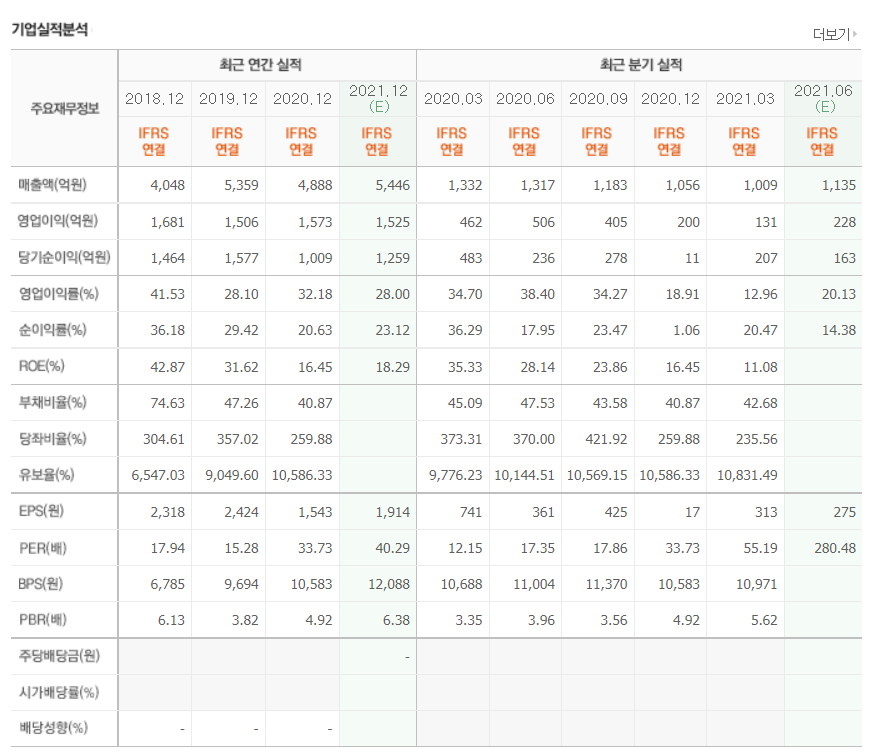Select the 5,359 revenue value
This screenshot has width=877, height=754.
pos(242,185)
